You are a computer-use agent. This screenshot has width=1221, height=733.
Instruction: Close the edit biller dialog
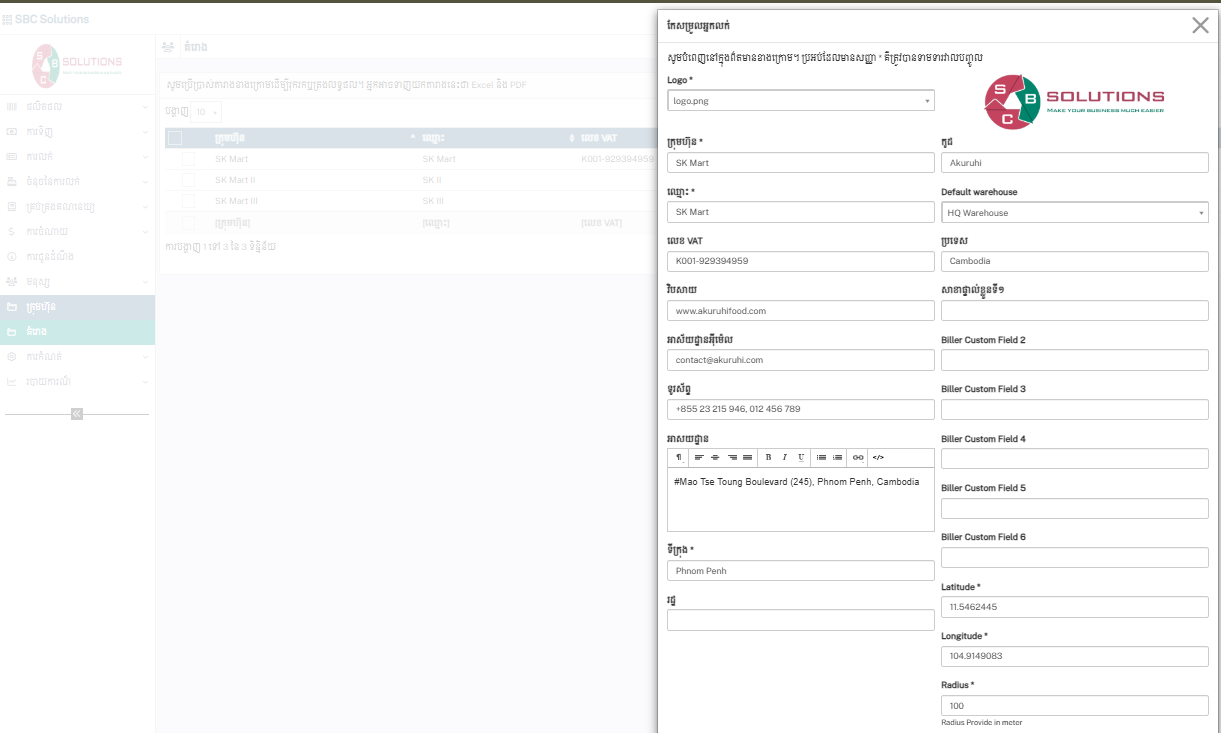point(1200,26)
